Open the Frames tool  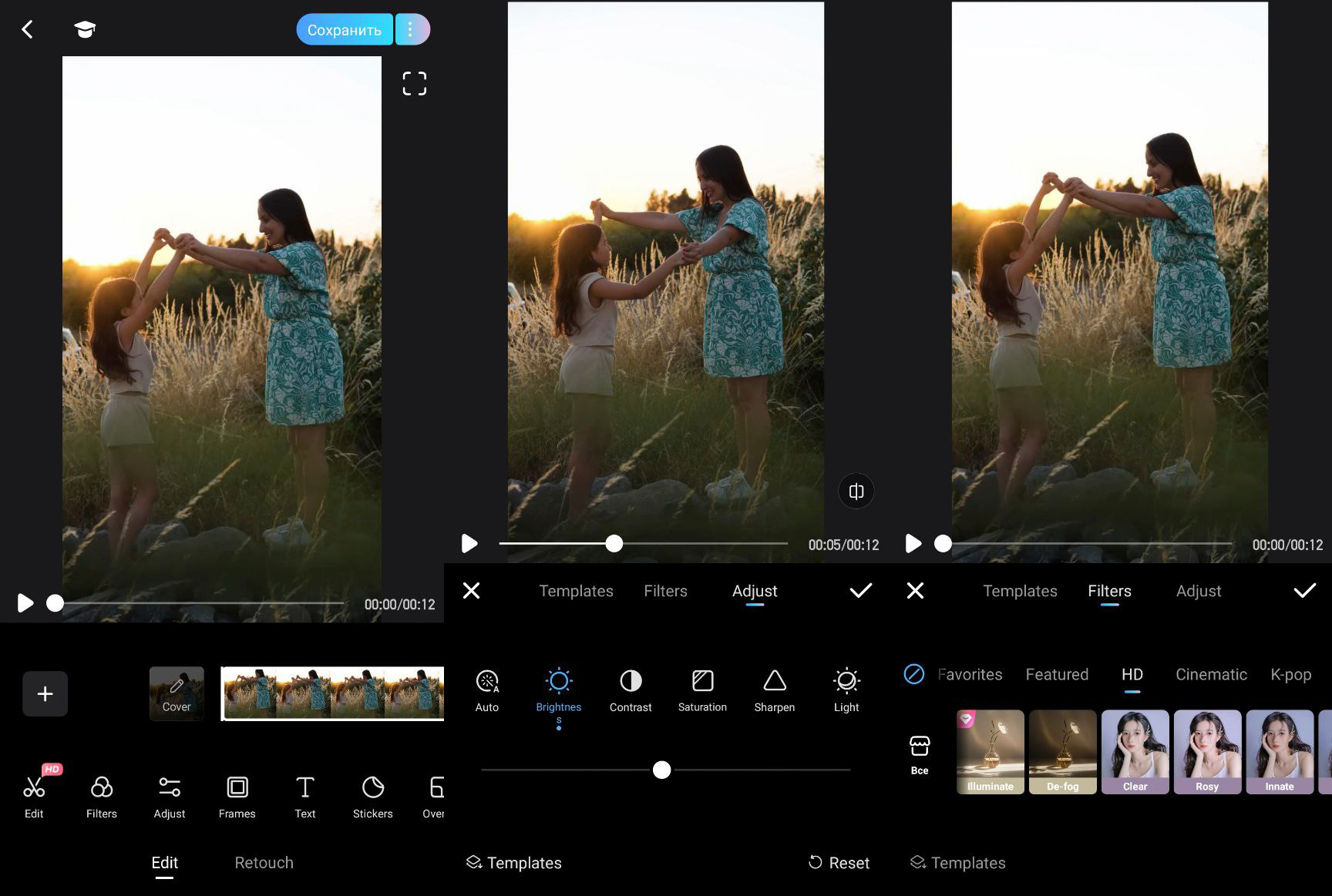pos(237,797)
